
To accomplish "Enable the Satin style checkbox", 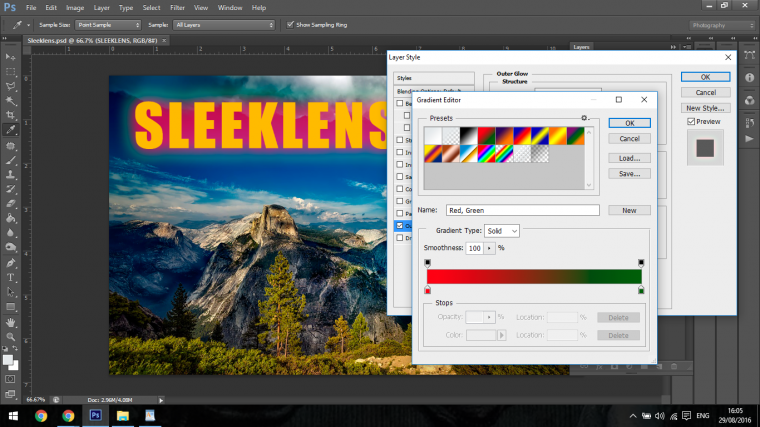I will [x=399, y=177].
